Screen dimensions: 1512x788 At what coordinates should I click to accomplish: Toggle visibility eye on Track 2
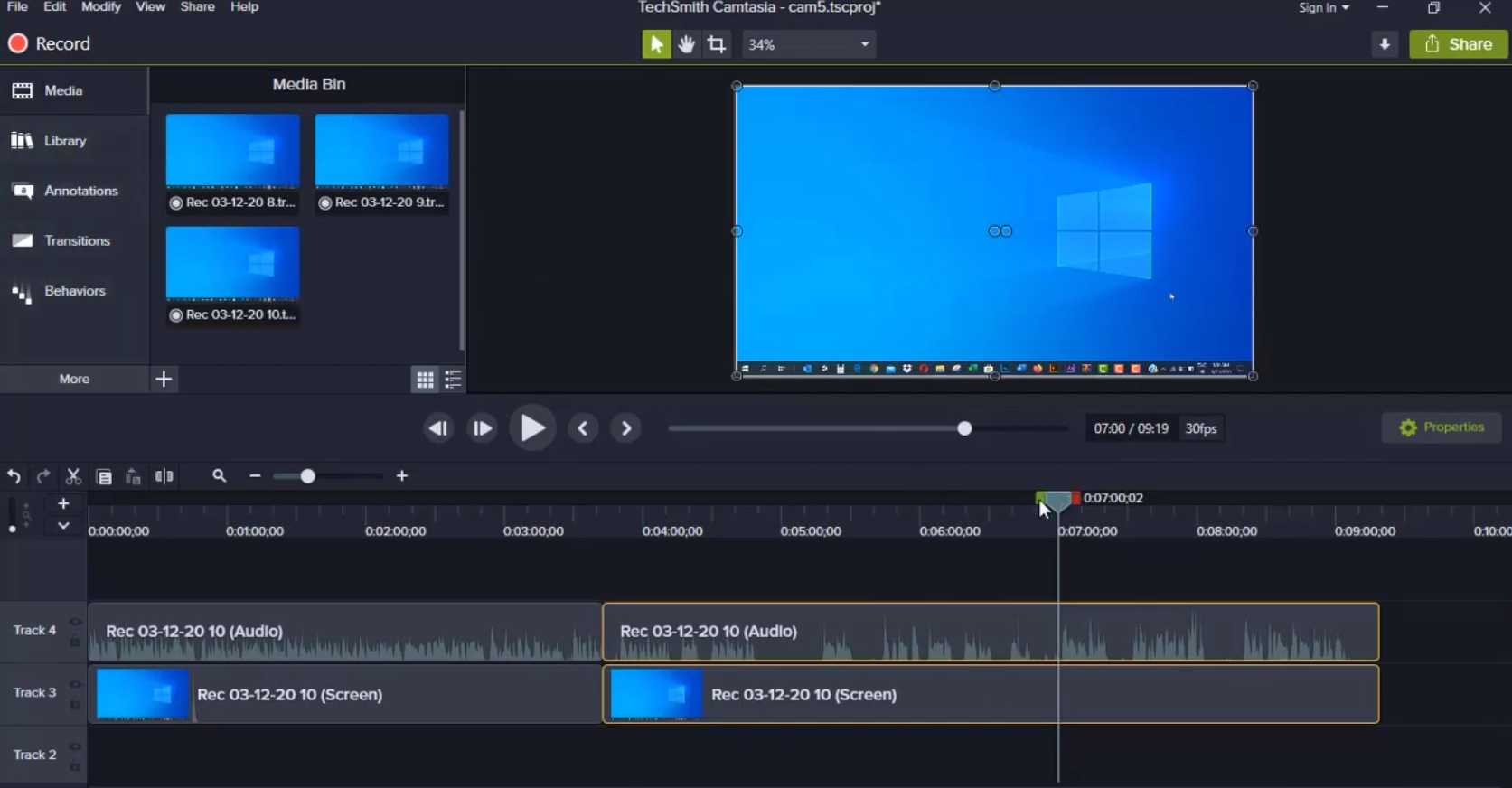[x=76, y=746]
